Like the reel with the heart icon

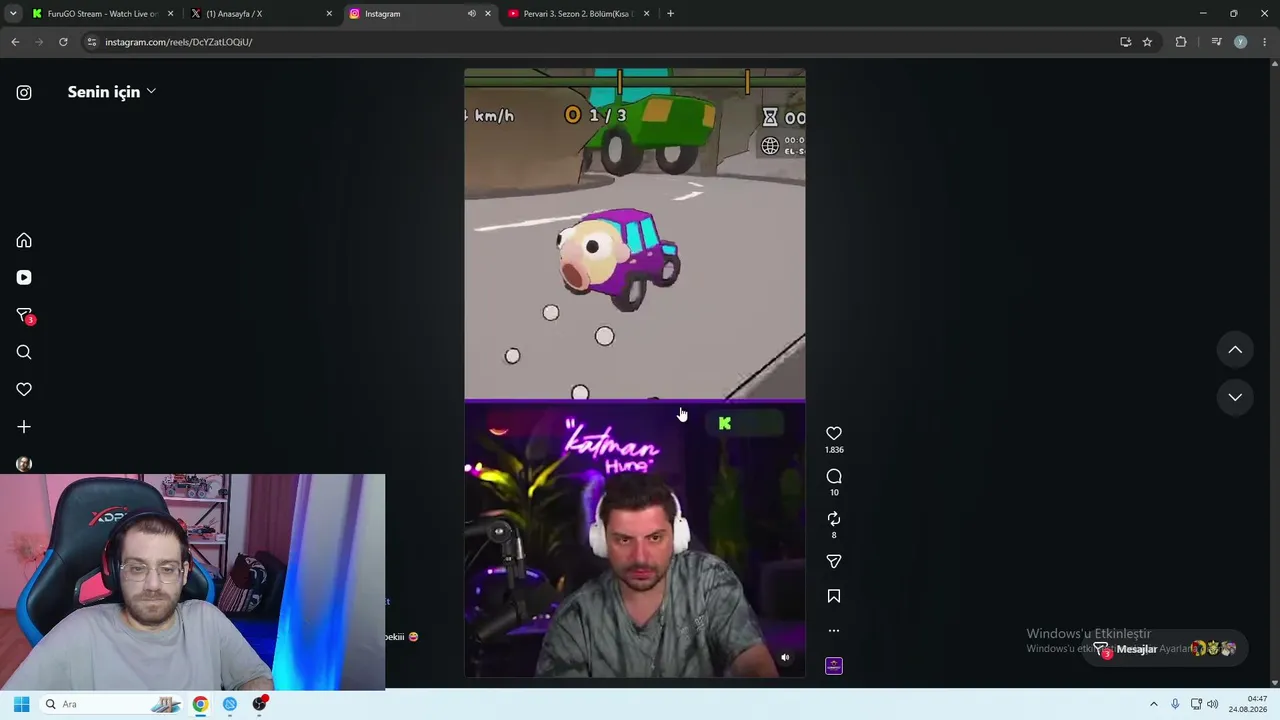(834, 433)
